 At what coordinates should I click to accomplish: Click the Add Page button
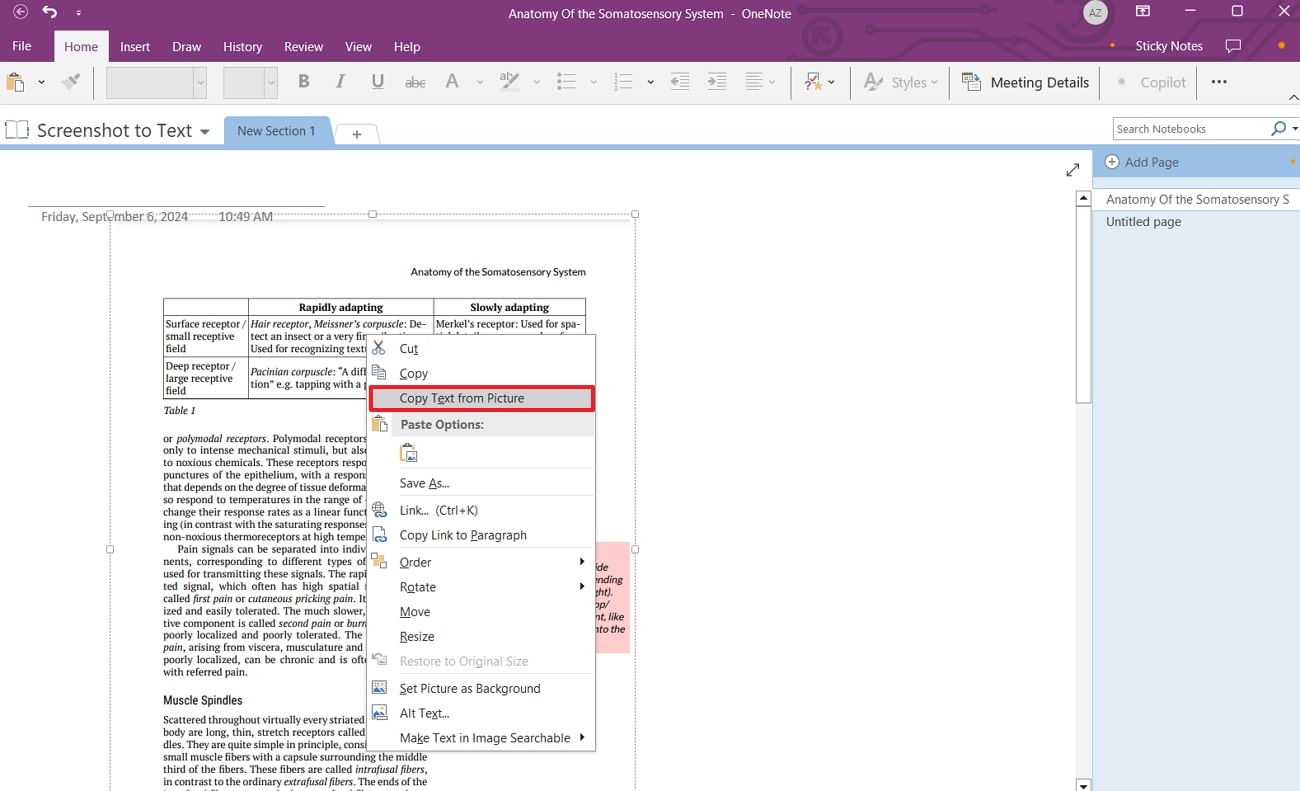click(1142, 162)
